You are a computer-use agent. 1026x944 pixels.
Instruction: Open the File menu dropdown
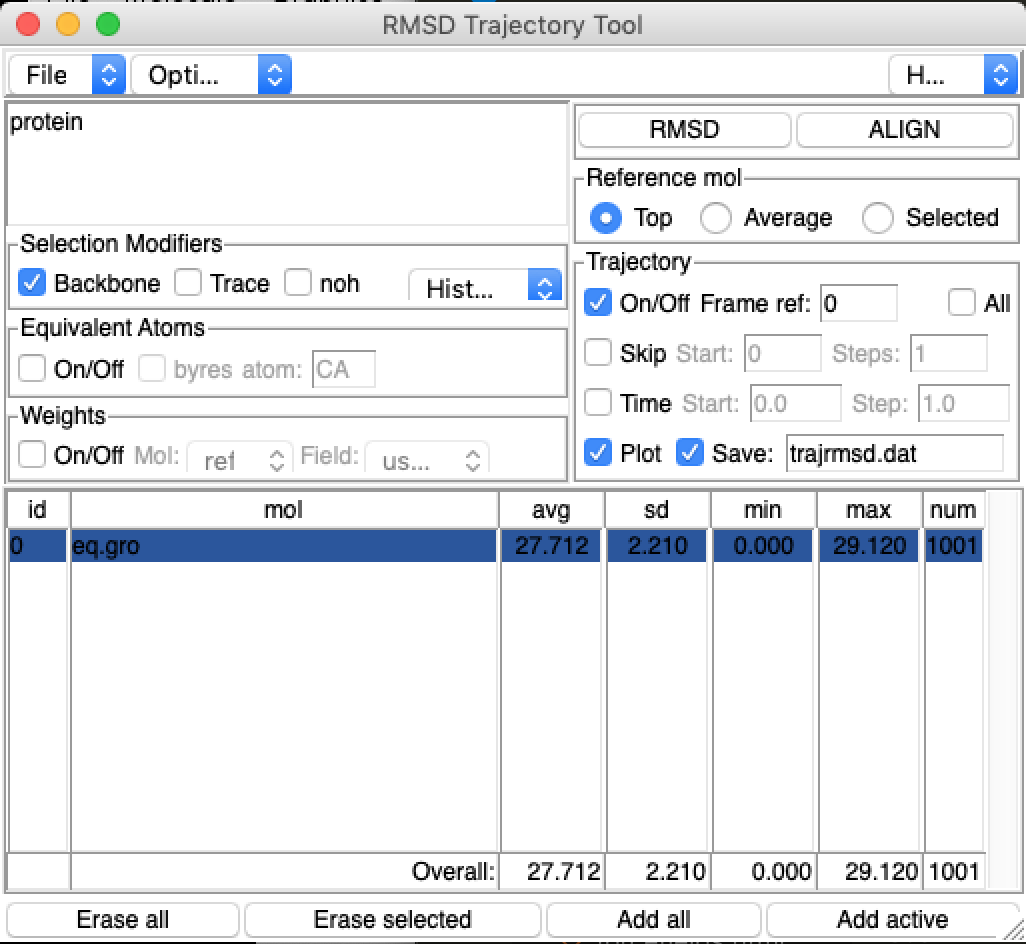(x=66, y=75)
